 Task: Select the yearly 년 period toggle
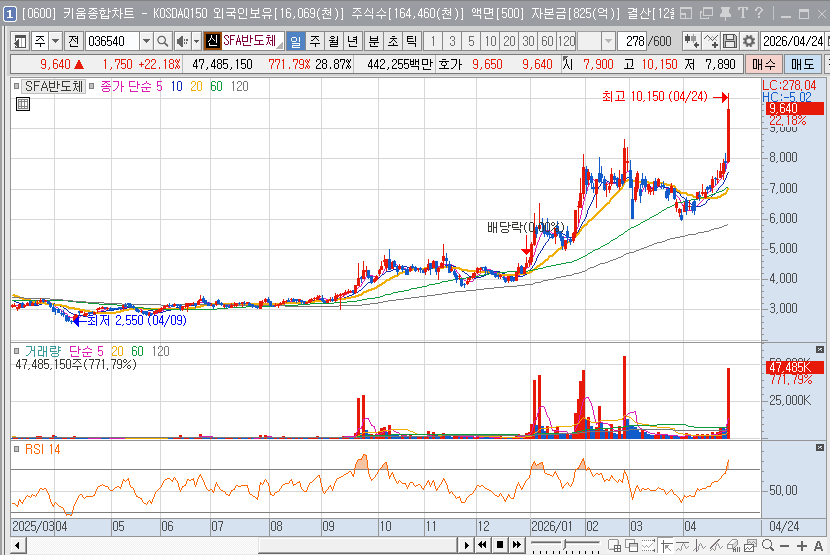352,41
